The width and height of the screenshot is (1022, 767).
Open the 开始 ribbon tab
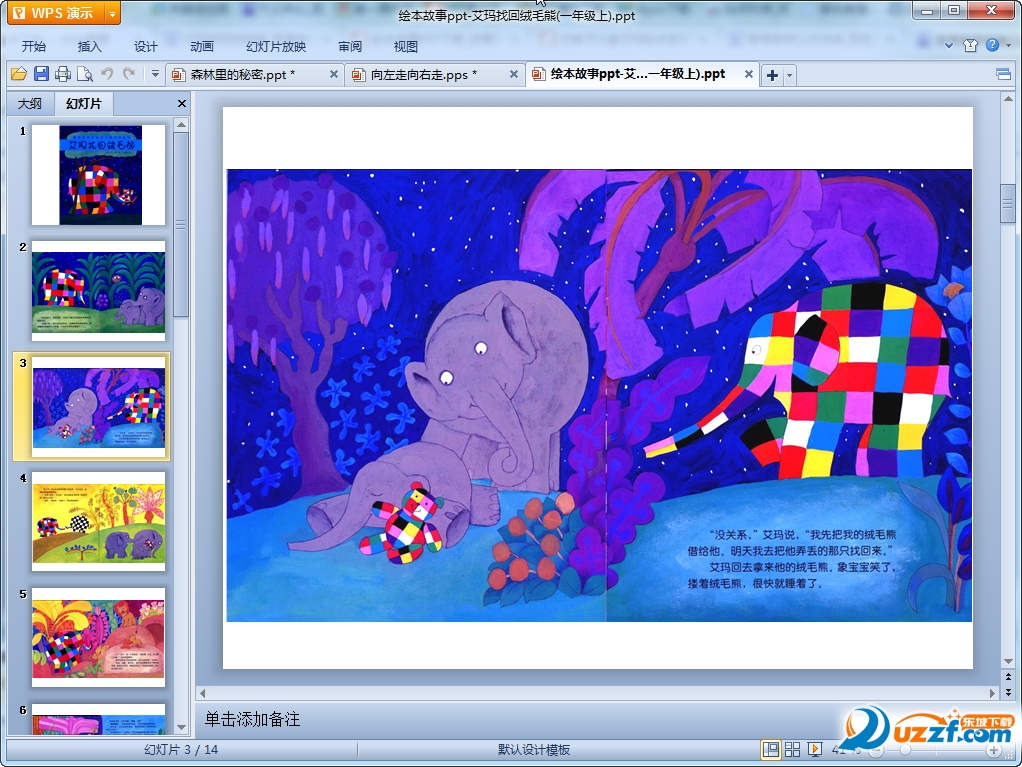click(33, 46)
